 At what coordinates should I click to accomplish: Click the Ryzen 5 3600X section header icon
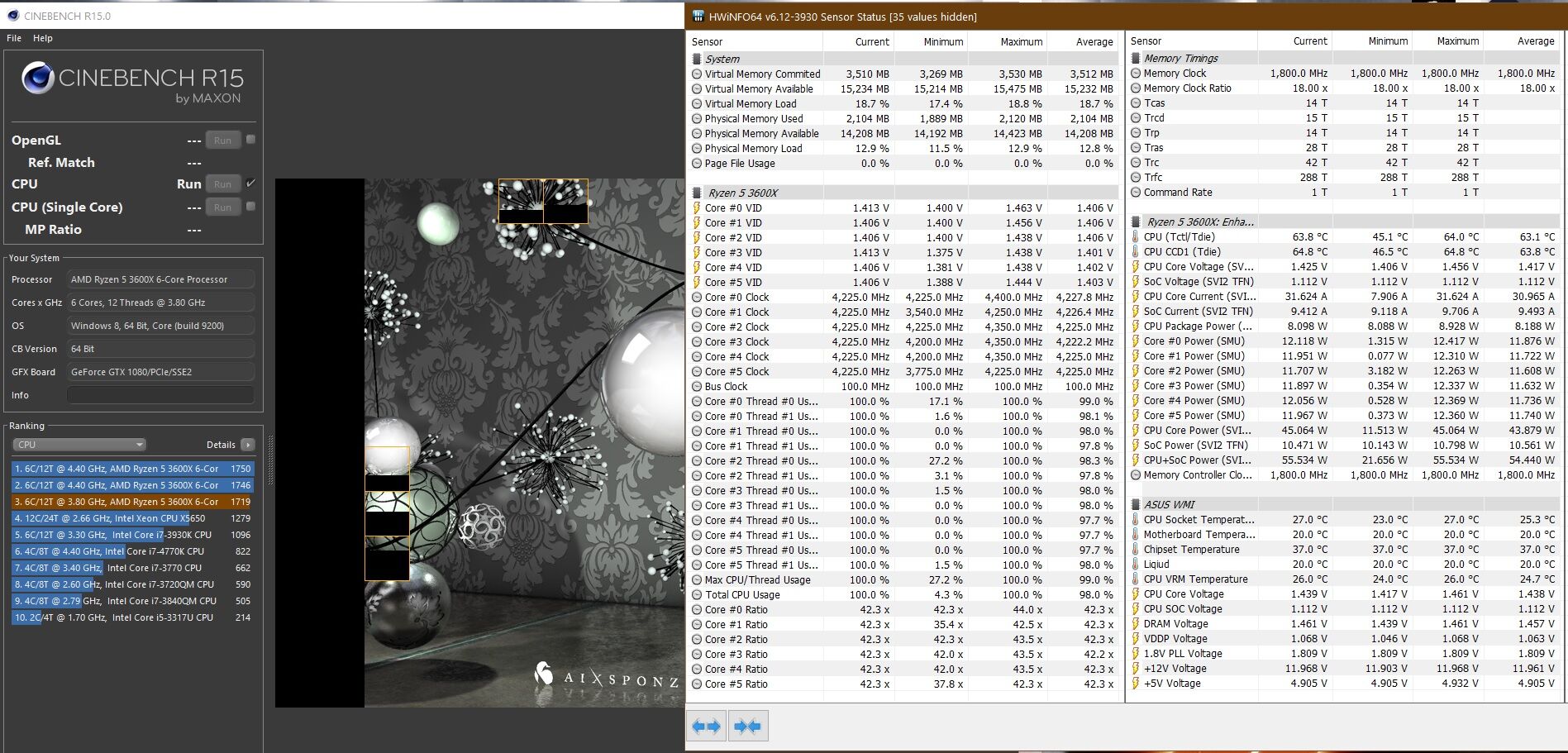coord(697,193)
